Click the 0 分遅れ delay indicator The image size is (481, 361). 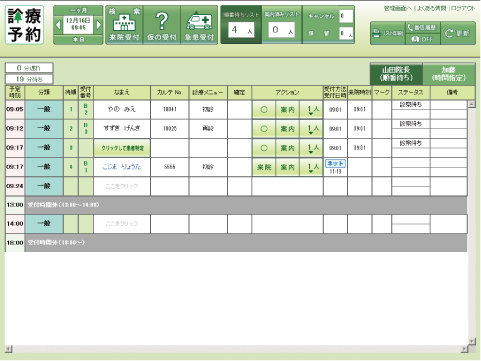point(29,68)
